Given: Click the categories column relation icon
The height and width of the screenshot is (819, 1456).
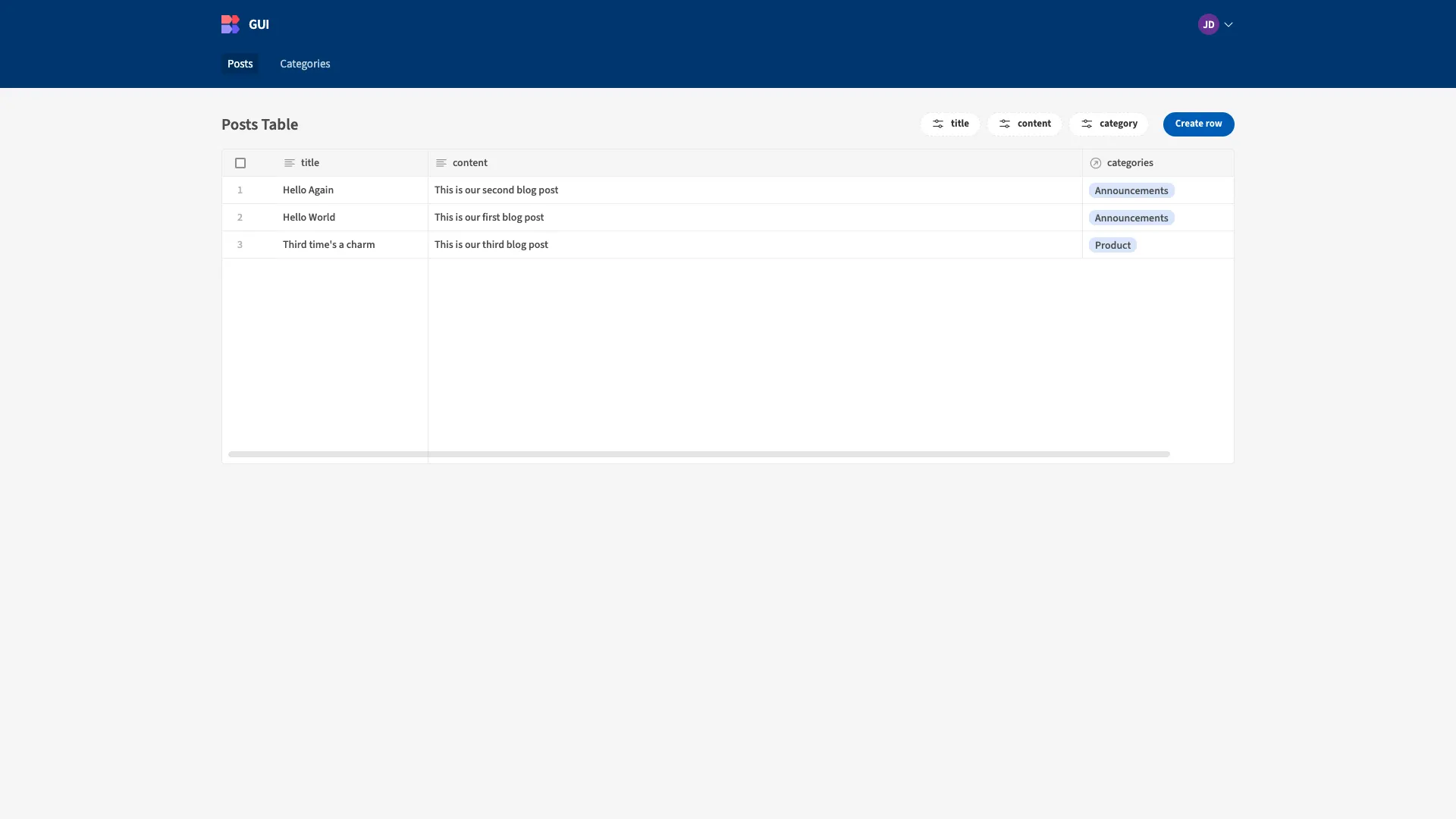Looking at the screenshot, I should pos(1096,163).
